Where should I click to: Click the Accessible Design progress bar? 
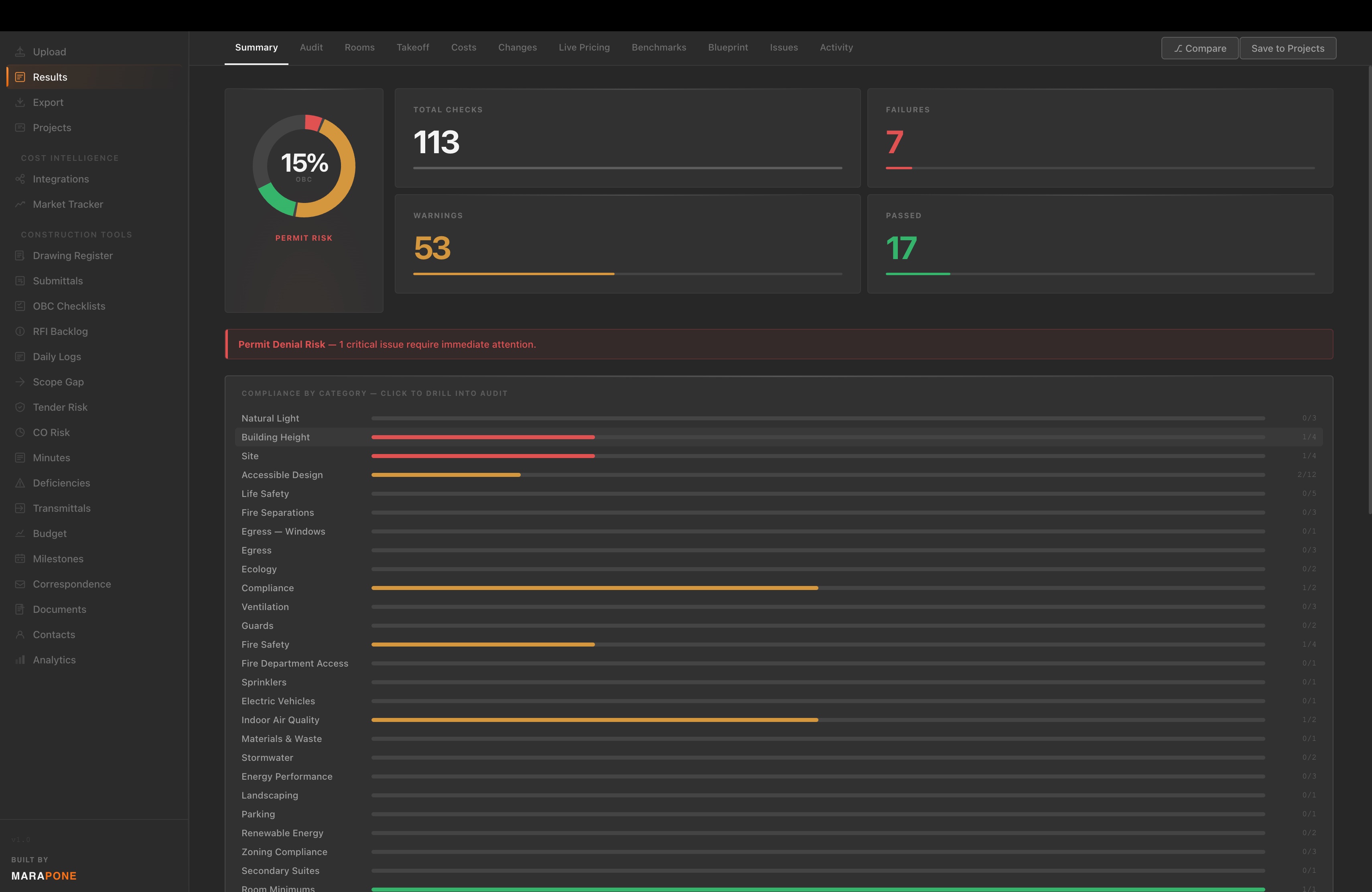(818, 475)
